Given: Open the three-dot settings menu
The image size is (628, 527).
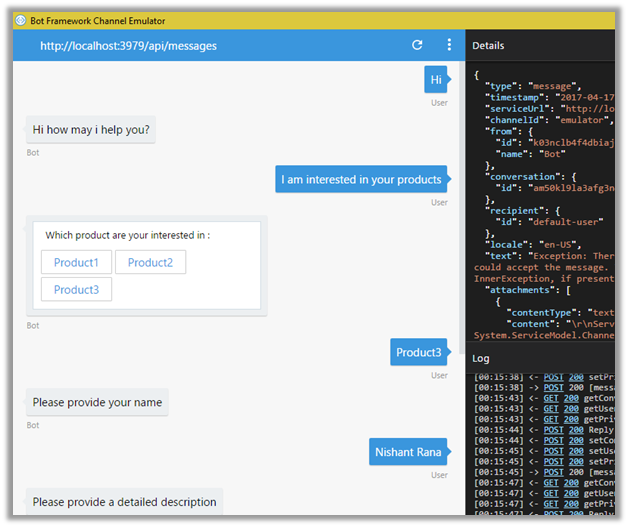Looking at the screenshot, I should [449, 46].
